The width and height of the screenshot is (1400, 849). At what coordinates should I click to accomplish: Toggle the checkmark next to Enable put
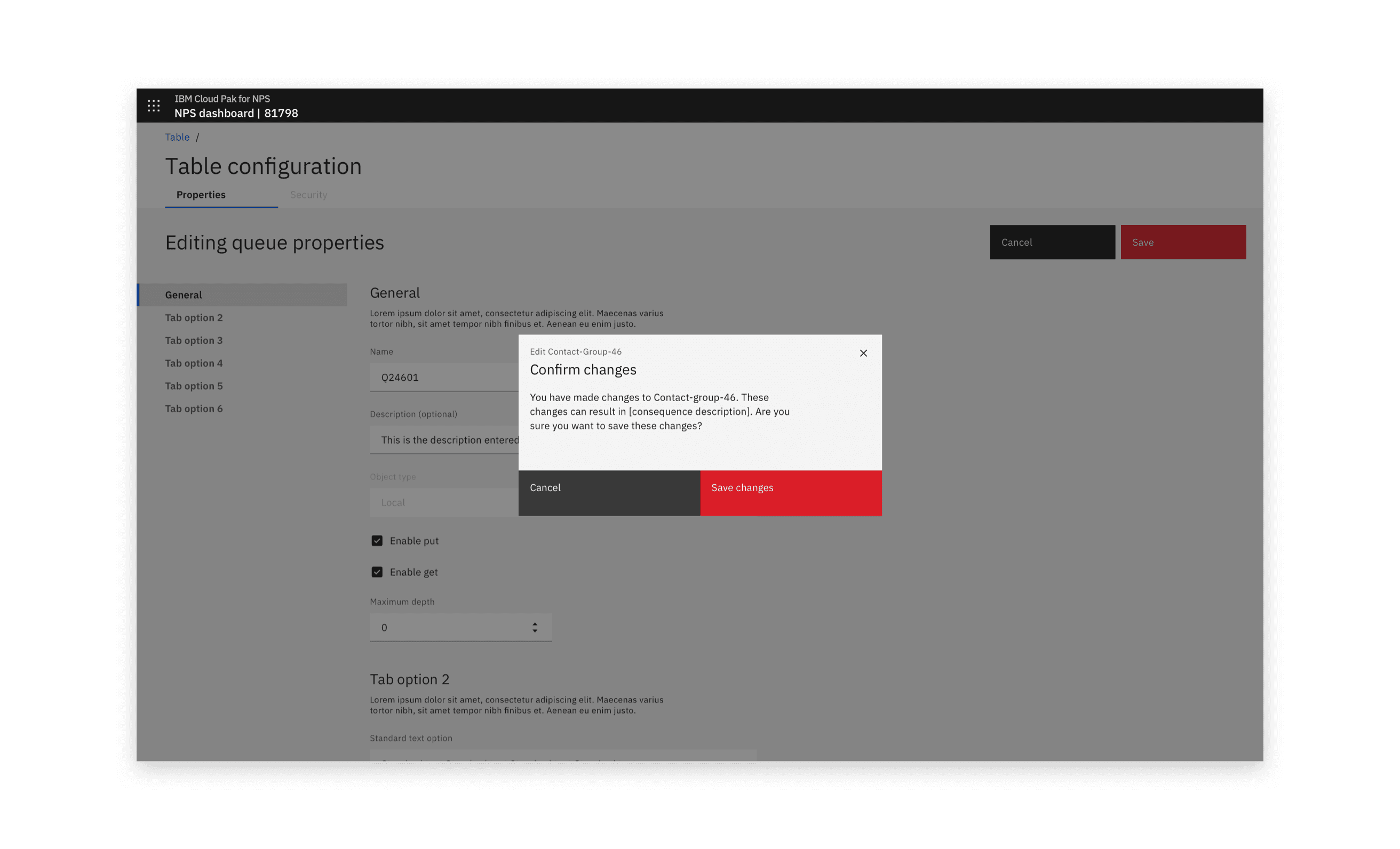[x=377, y=540]
